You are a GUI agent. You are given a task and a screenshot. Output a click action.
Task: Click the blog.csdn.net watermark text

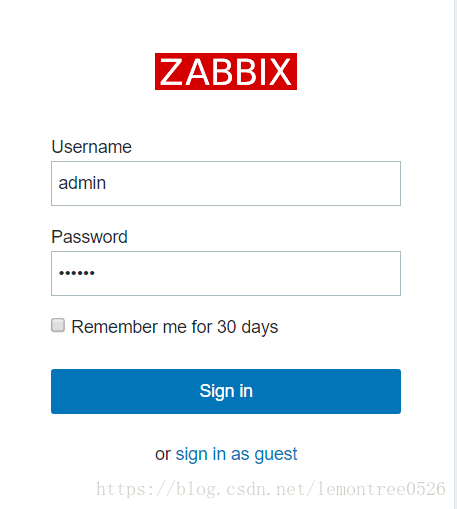coord(271,489)
